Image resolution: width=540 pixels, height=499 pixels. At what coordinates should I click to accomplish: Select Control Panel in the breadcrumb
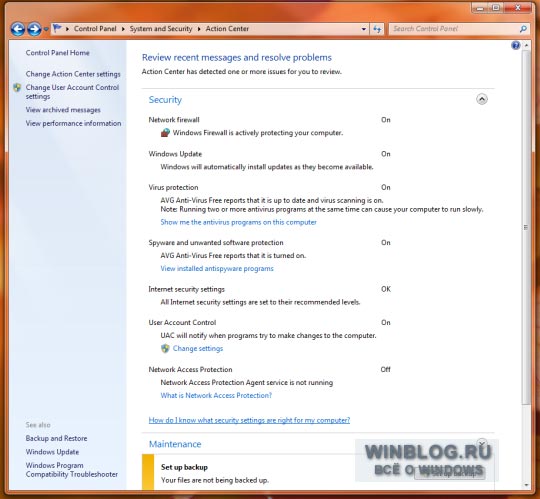coord(95,29)
